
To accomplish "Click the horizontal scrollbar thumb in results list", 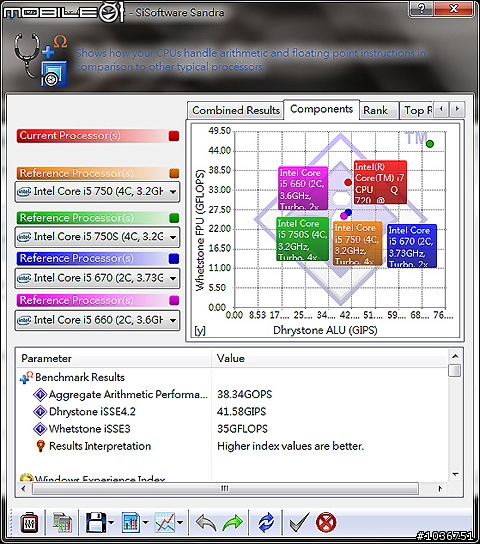I will coord(225,488).
